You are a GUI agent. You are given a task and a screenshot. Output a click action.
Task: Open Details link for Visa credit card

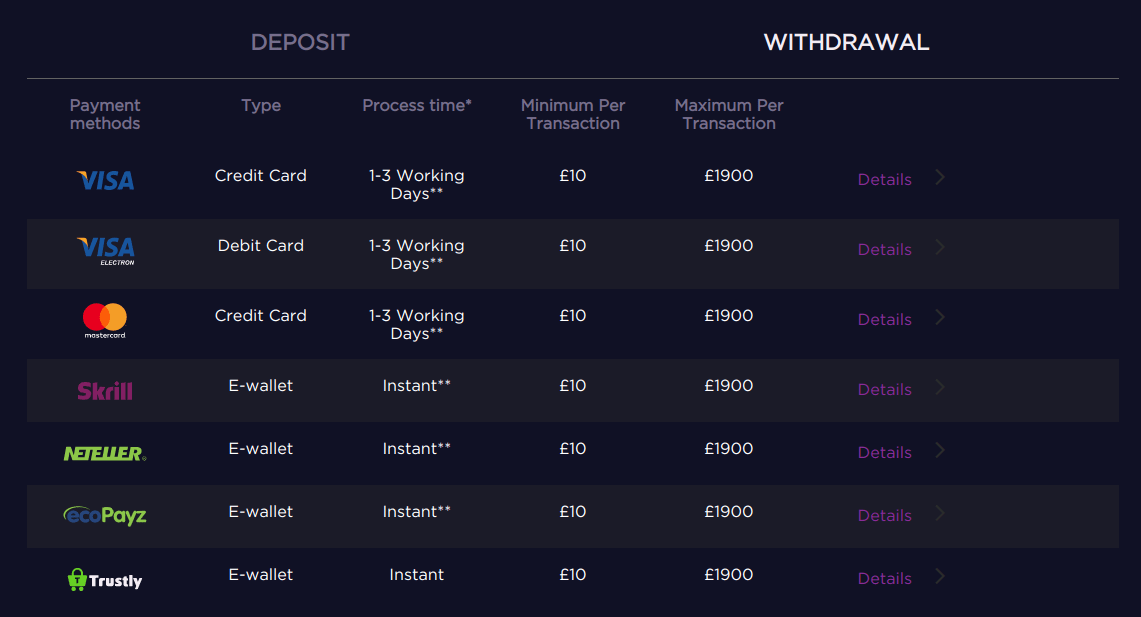[884, 180]
